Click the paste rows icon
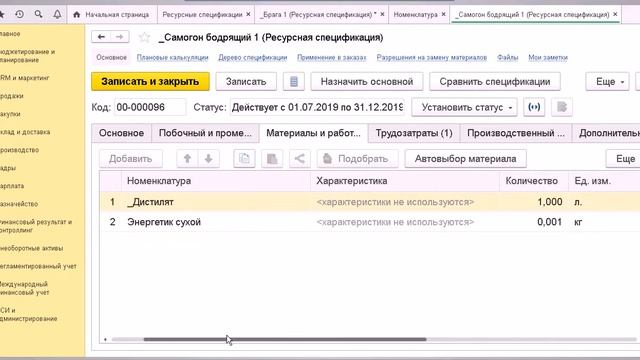This screenshot has height=360, width=640. coord(272,159)
